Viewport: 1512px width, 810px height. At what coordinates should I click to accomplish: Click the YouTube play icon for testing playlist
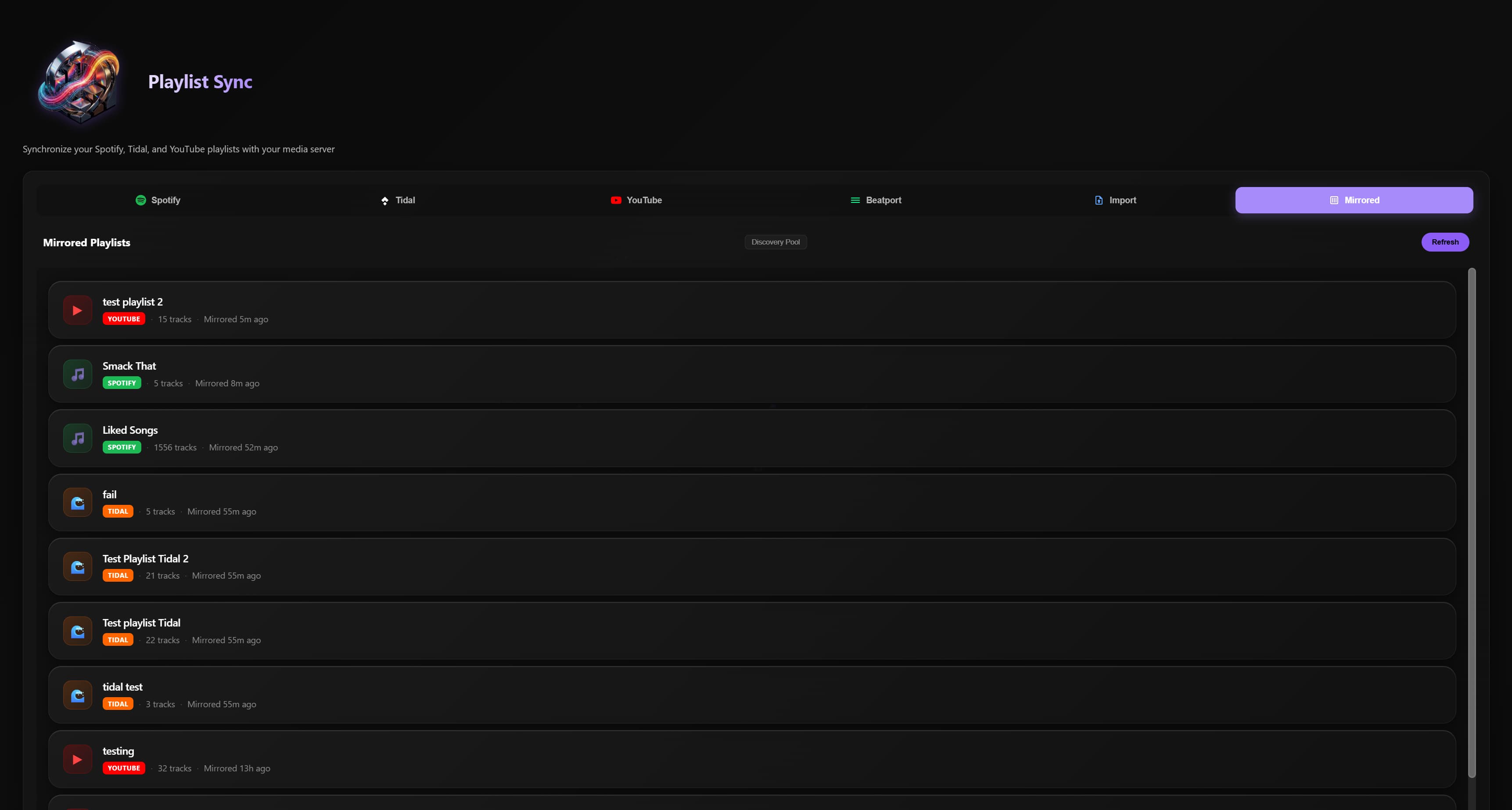click(78, 759)
